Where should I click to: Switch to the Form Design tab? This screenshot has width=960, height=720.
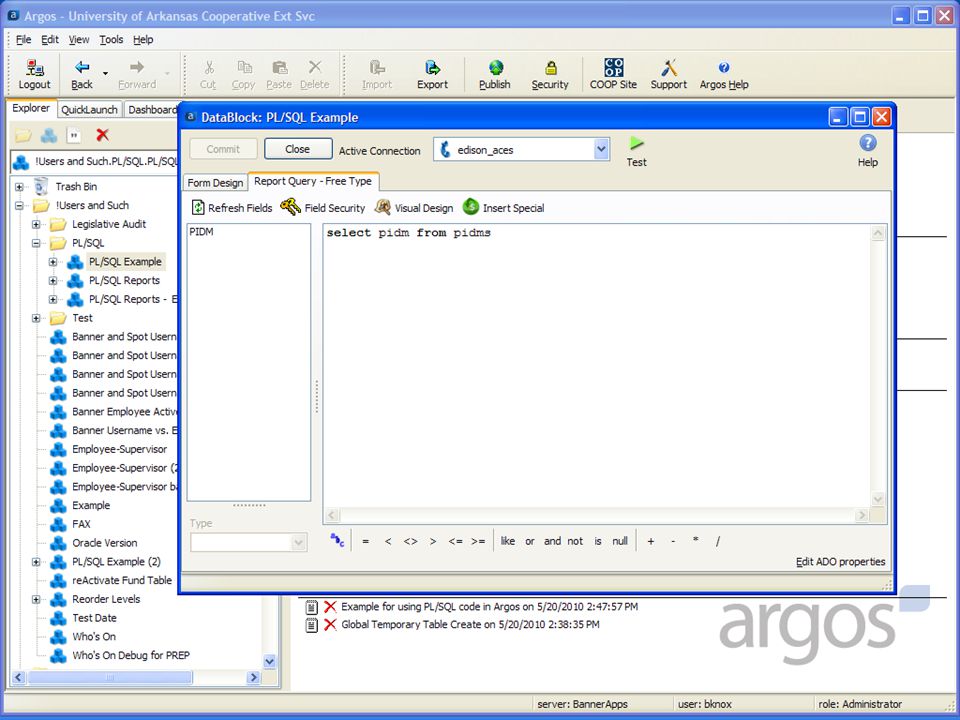tap(216, 182)
